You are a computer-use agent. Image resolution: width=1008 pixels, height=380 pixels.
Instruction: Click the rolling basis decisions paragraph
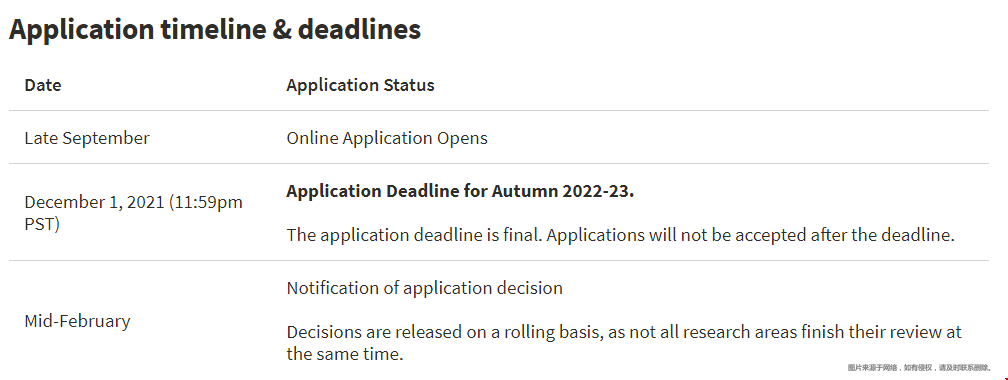[x=624, y=343]
